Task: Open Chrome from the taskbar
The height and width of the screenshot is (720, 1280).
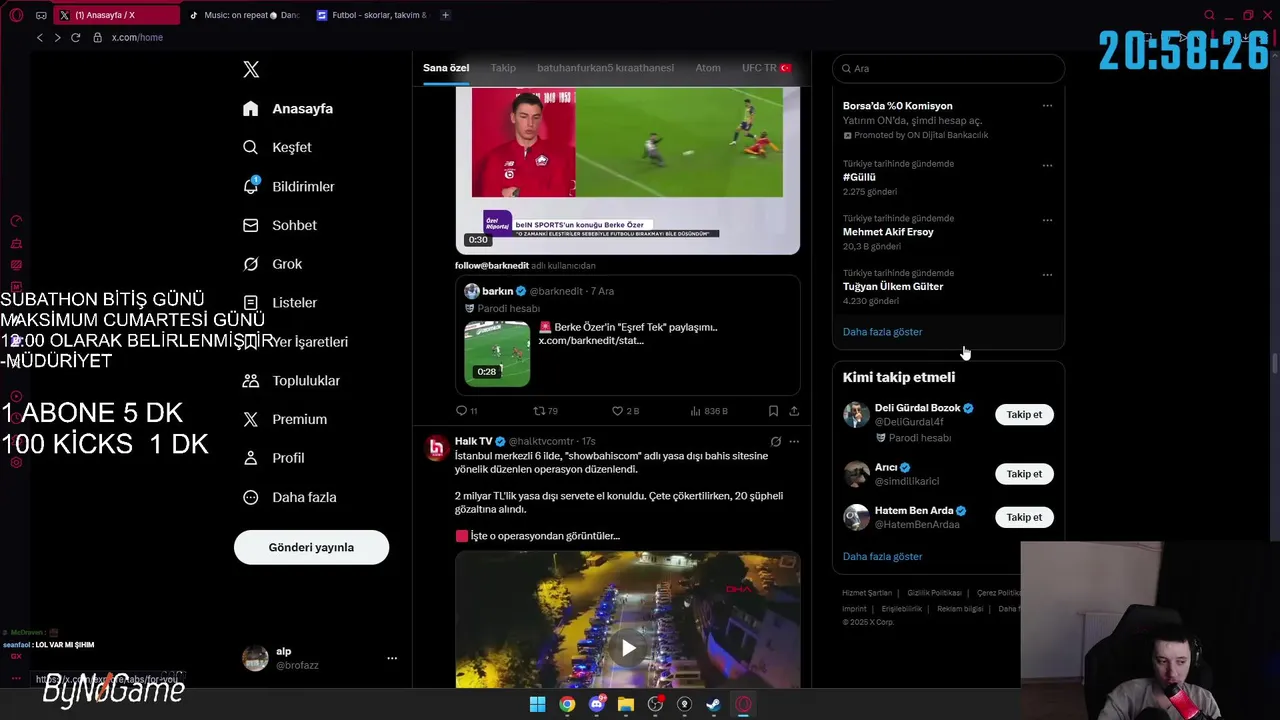Action: point(567,704)
